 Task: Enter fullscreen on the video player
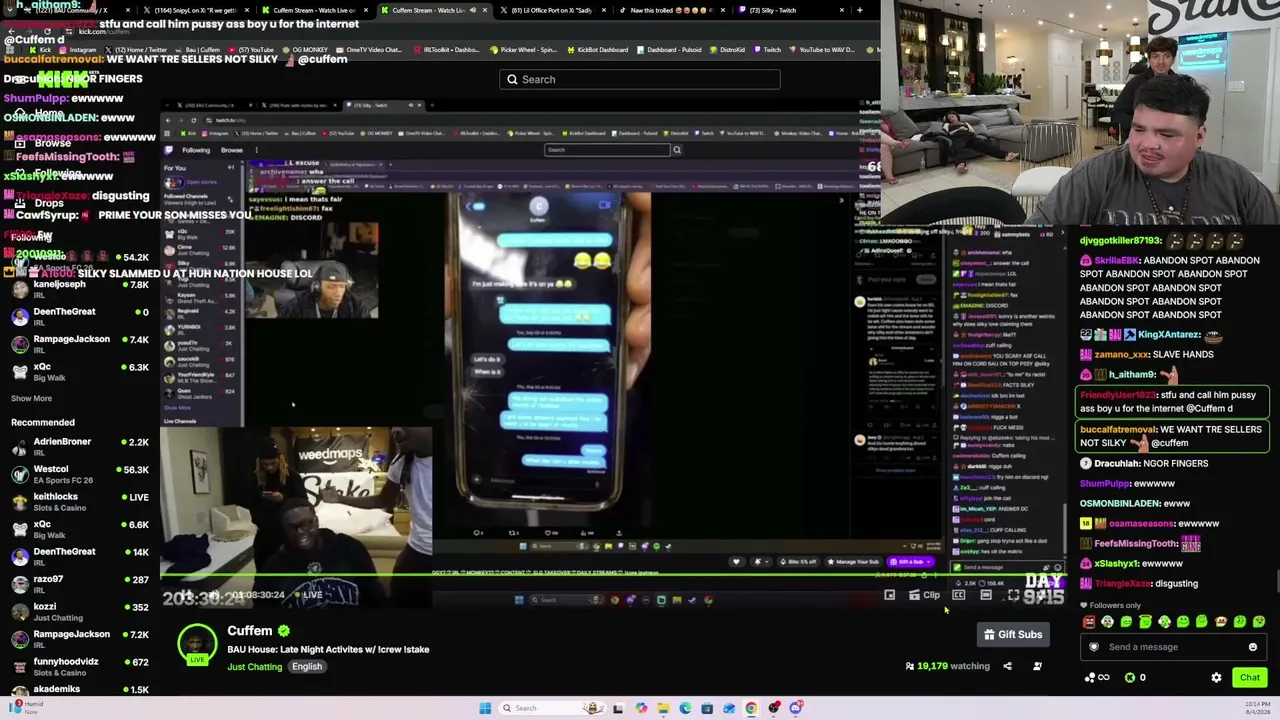click(x=1013, y=595)
